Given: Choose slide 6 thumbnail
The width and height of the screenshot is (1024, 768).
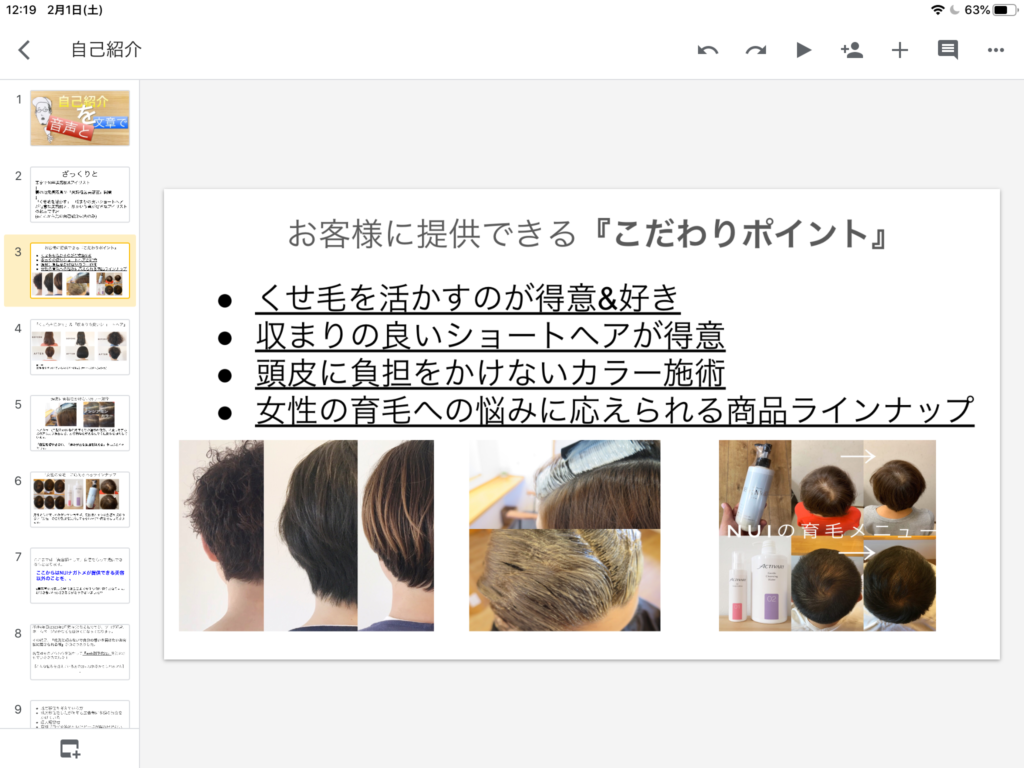Looking at the screenshot, I should coord(80,499).
